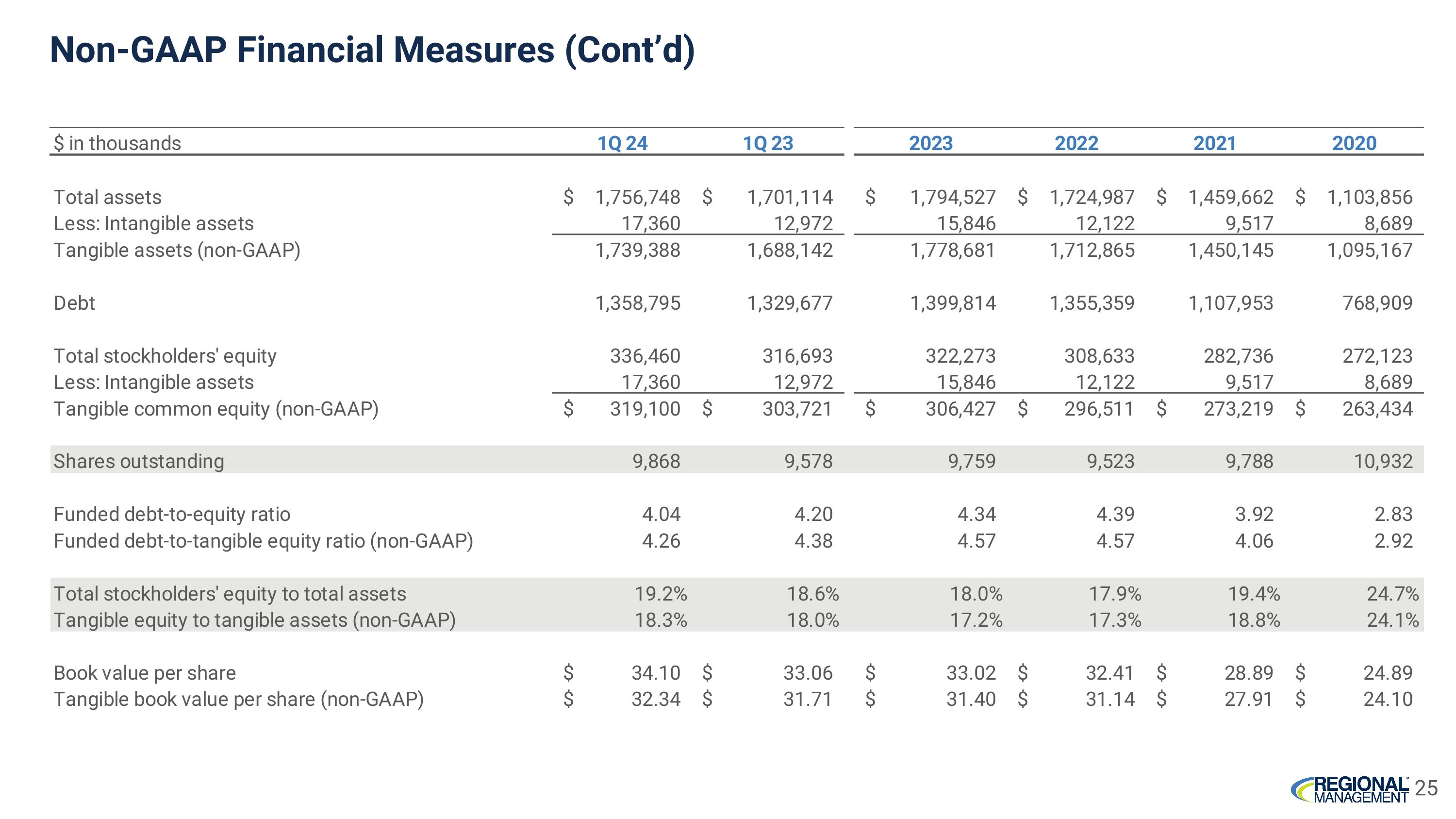Screen dimensions: 1456x819
Task: Click the slide title Non-GAAP Financial Measures
Action: tap(372, 50)
